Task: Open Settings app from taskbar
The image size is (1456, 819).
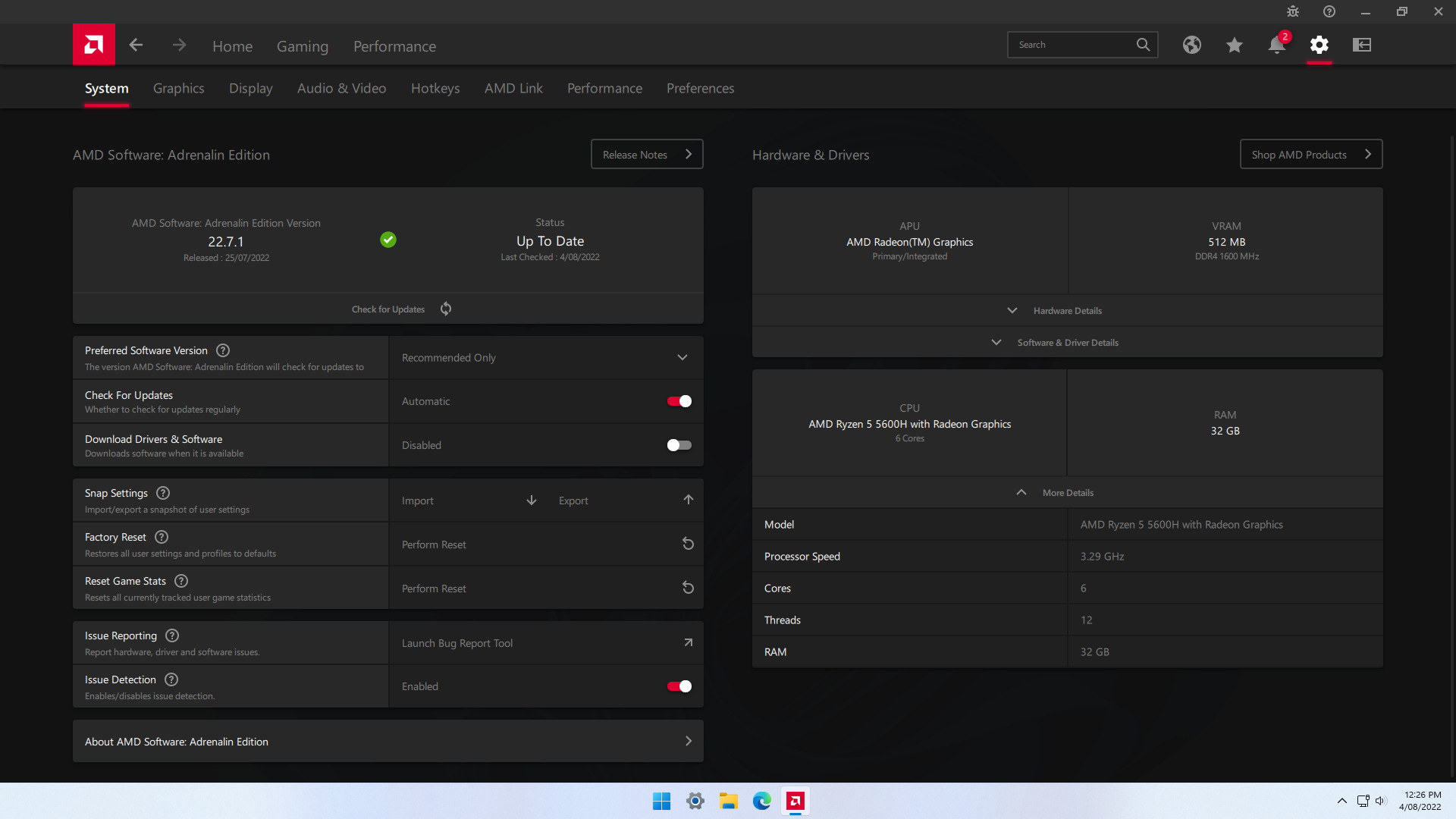Action: [x=695, y=801]
